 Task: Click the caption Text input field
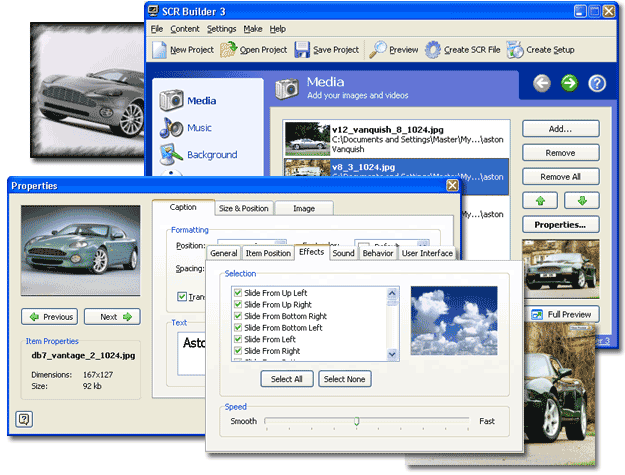tap(191, 354)
